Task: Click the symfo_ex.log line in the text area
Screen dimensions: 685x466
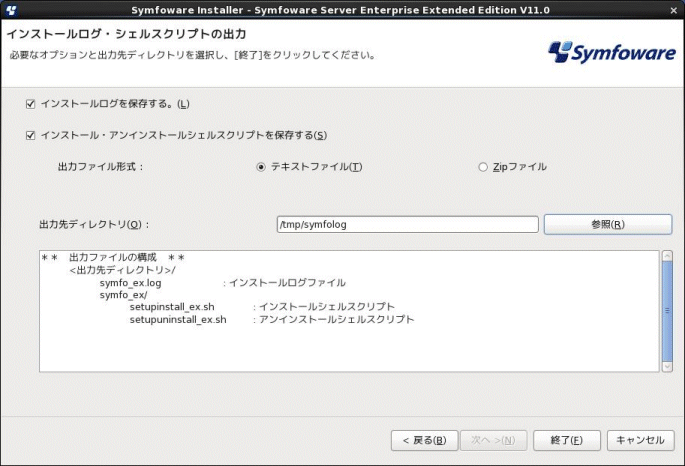Action: tap(130, 283)
